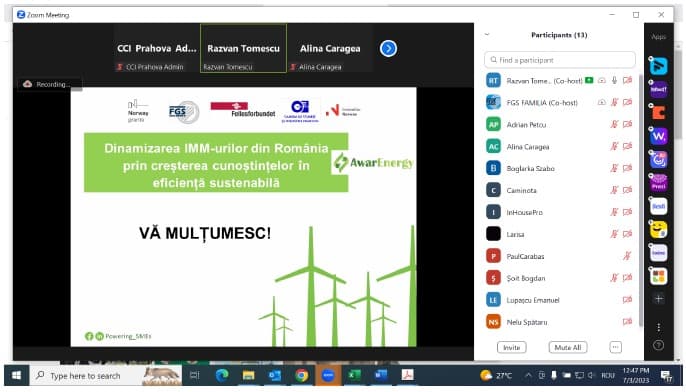686x392 pixels.
Task: Show hidden system tray icons
Action: (528, 375)
